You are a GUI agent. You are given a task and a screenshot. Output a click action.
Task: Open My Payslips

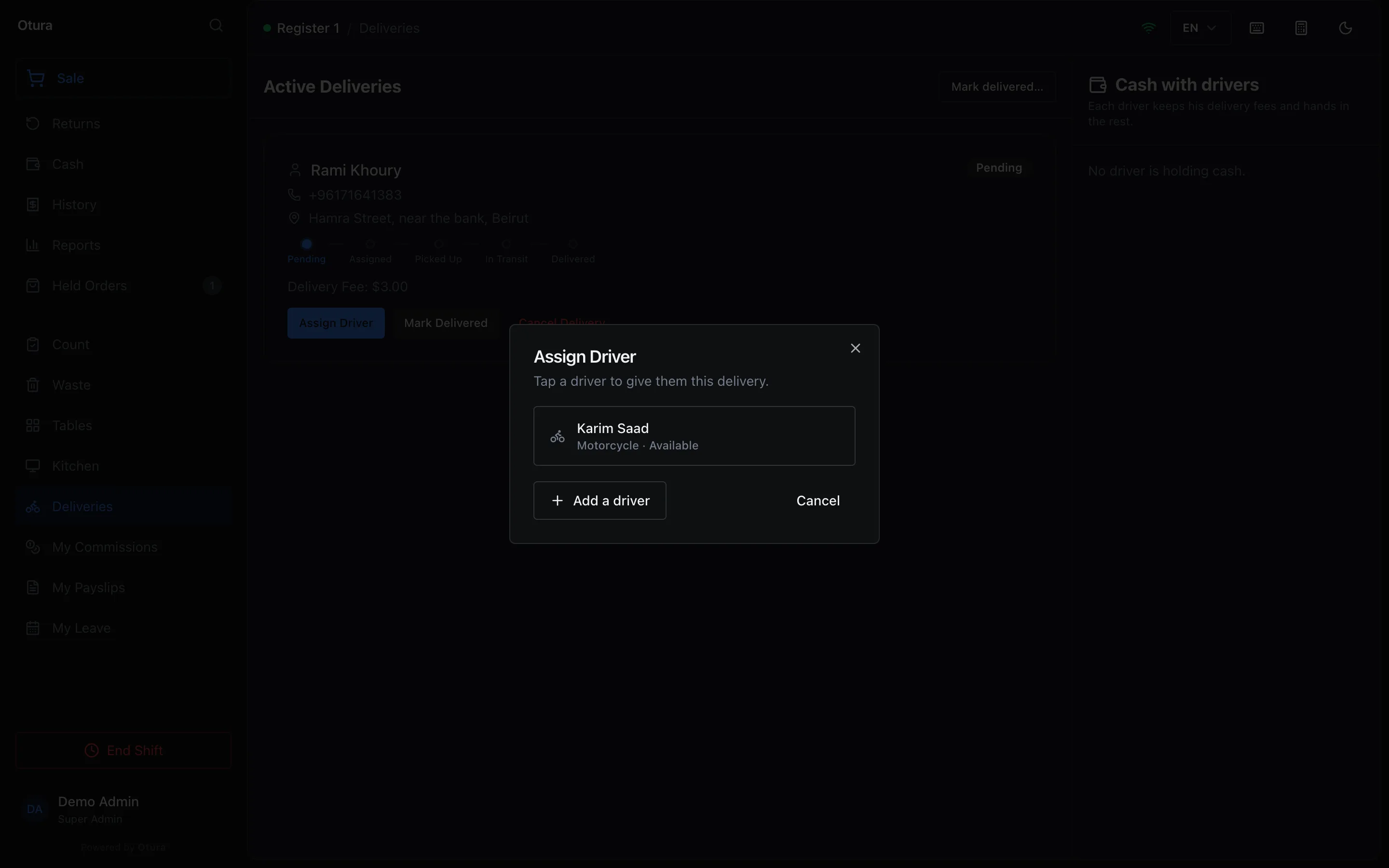123,588
